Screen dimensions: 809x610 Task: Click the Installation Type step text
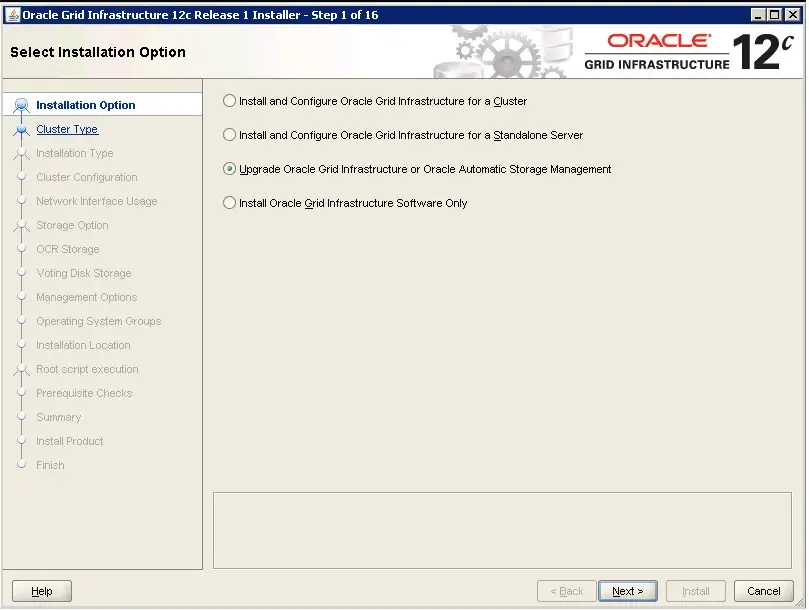(75, 153)
